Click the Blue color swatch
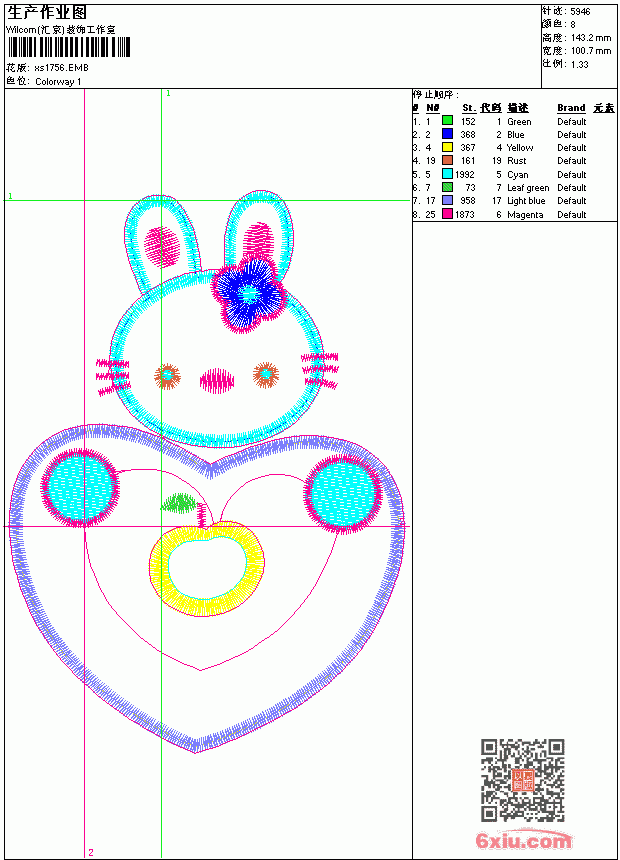Screen dimensions: 620x860 448,134
